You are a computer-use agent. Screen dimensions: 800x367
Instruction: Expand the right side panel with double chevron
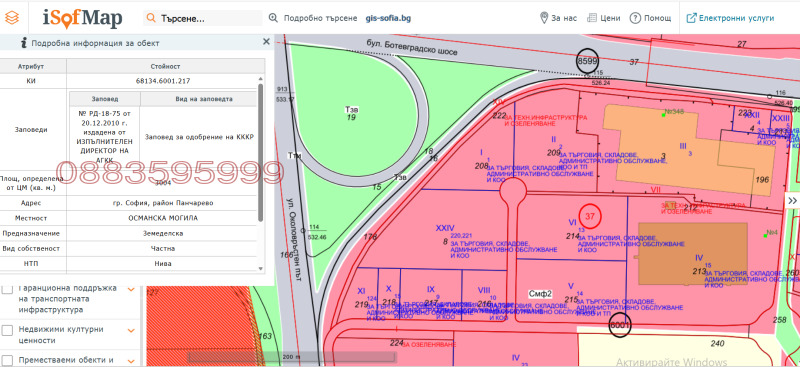pos(792,201)
